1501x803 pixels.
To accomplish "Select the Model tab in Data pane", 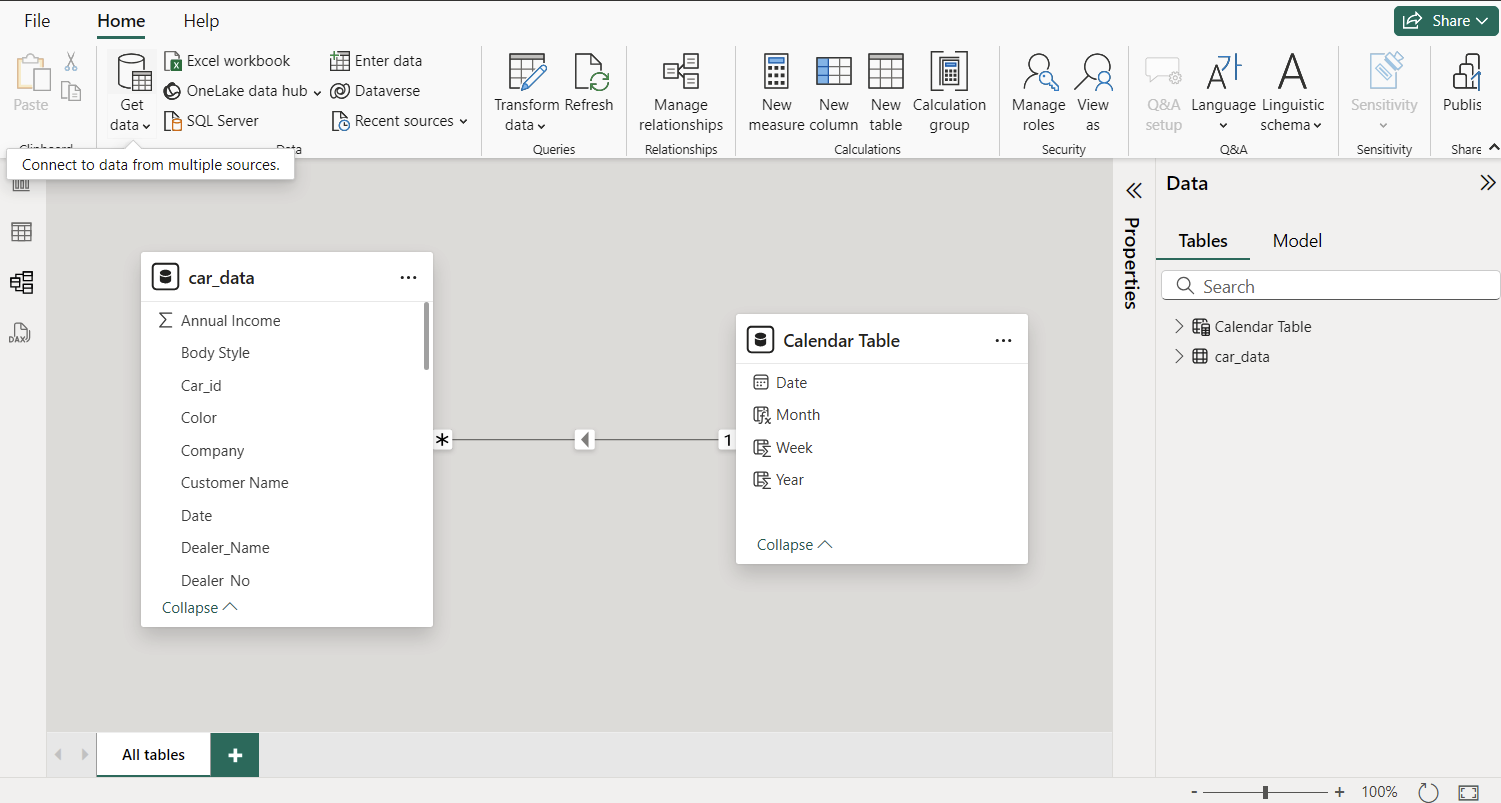I will click(x=1297, y=241).
